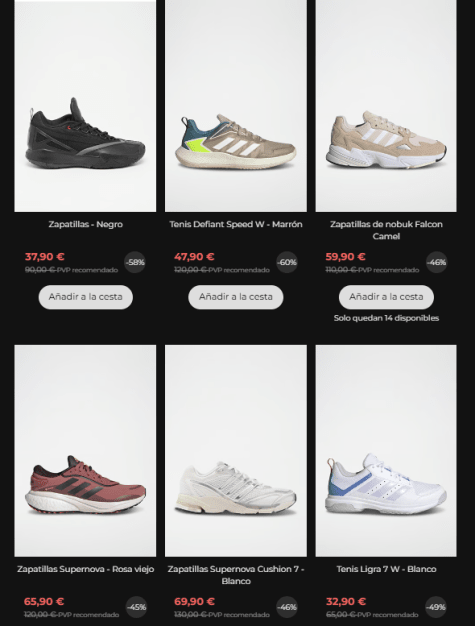
Task: Open the Supernova Rosa viejo shoe image
Action: [85, 451]
